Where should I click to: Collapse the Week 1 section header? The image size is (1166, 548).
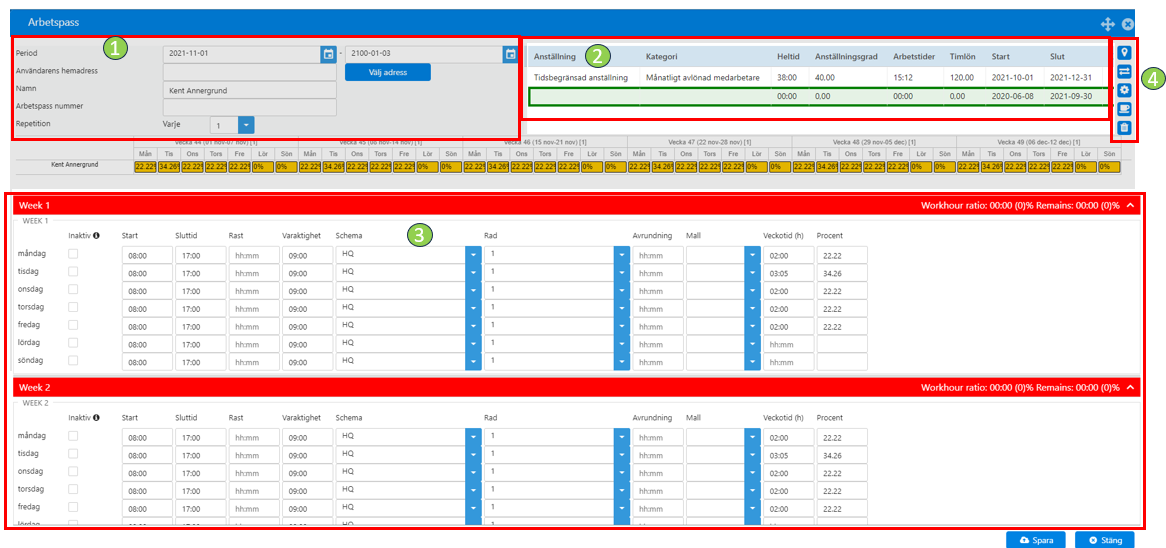pos(1131,204)
